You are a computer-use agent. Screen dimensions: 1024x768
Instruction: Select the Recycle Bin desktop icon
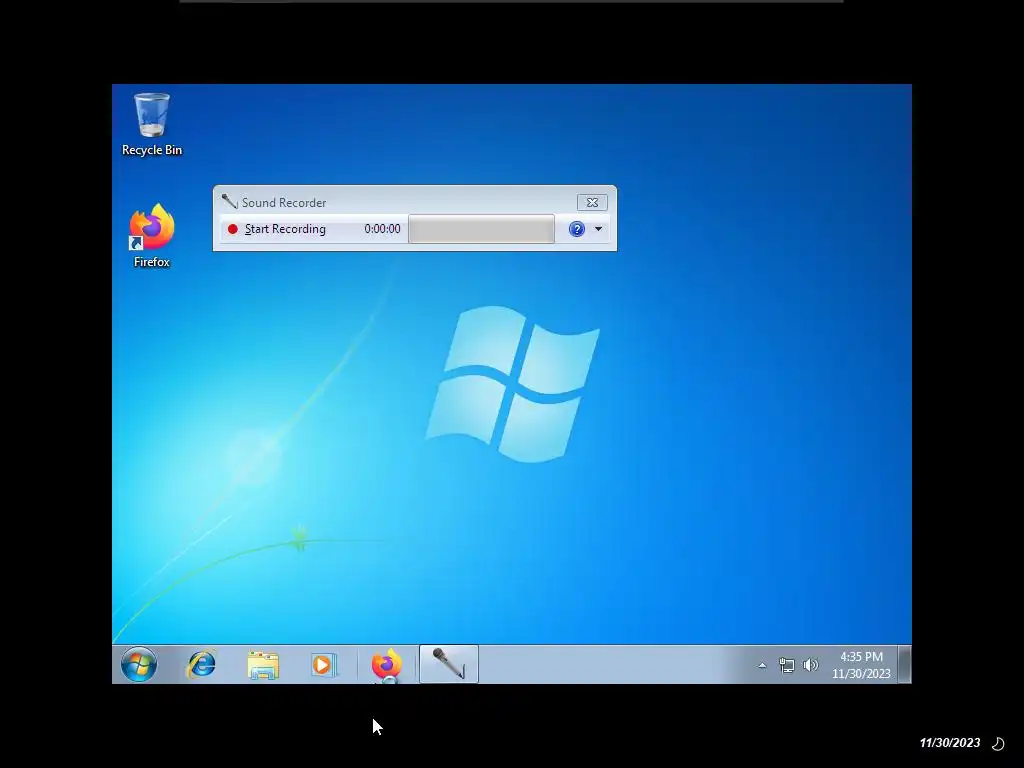click(x=152, y=124)
